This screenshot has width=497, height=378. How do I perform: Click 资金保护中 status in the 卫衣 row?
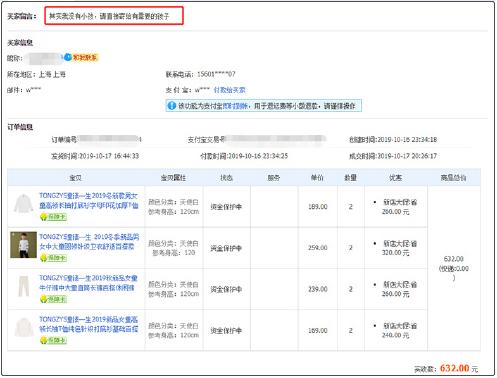click(226, 248)
